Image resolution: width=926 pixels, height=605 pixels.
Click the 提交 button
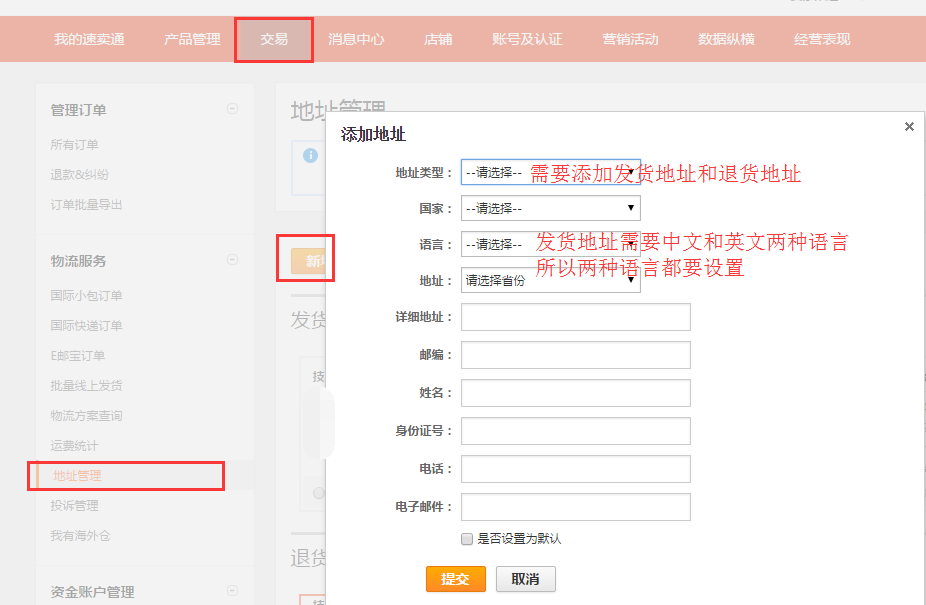pos(455,579)
